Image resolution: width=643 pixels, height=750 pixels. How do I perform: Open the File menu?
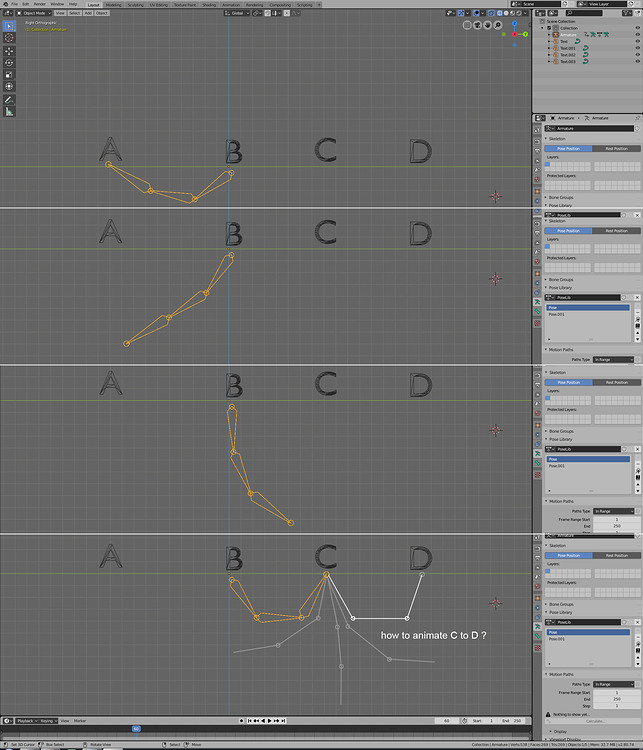(14, 4)
